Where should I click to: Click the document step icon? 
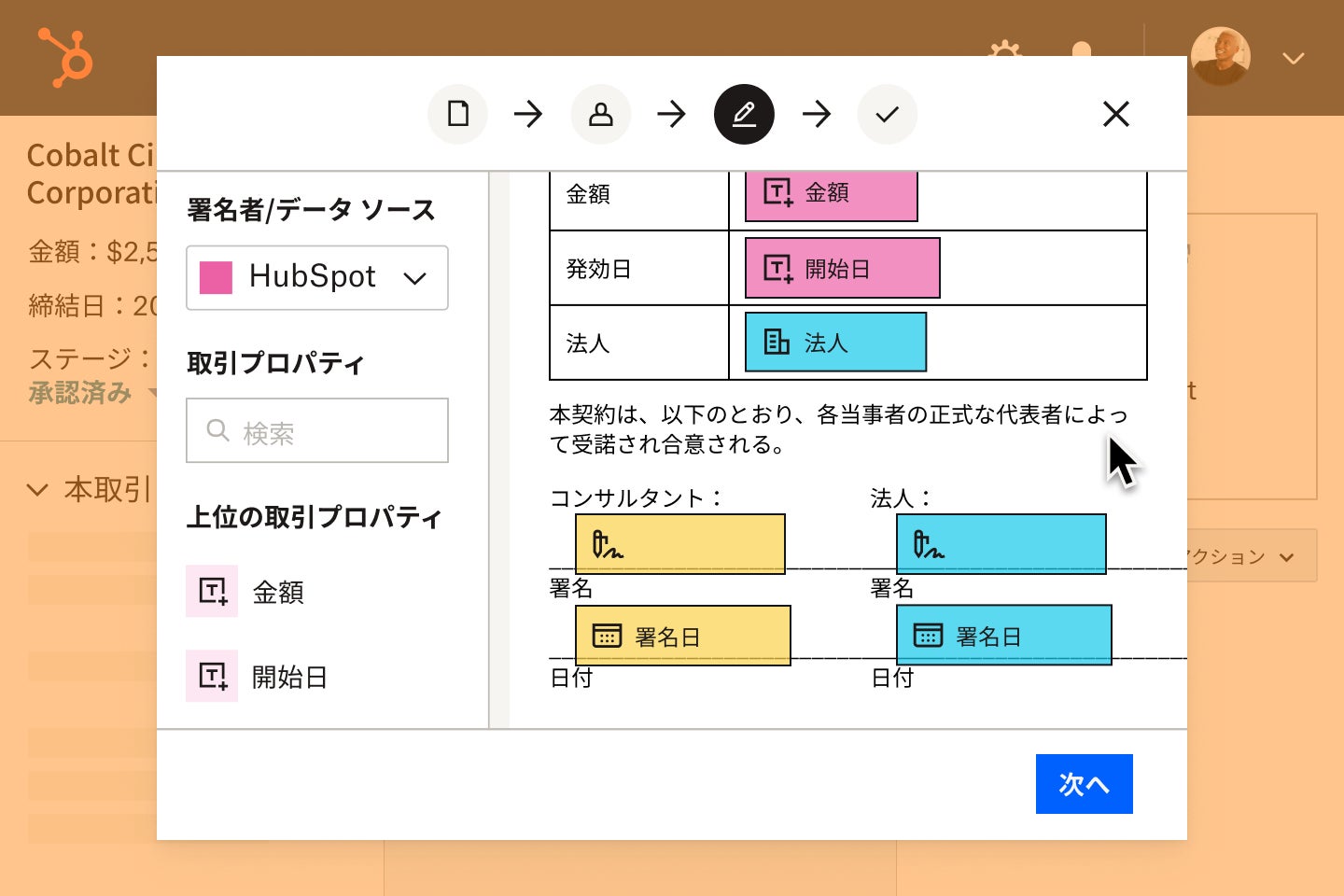[x=457, y=114]
